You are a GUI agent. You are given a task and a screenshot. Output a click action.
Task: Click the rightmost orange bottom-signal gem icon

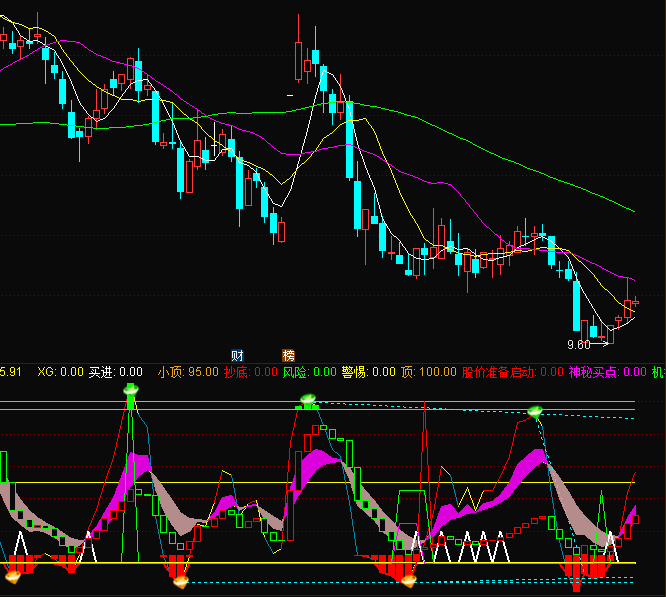coord(409,580)
